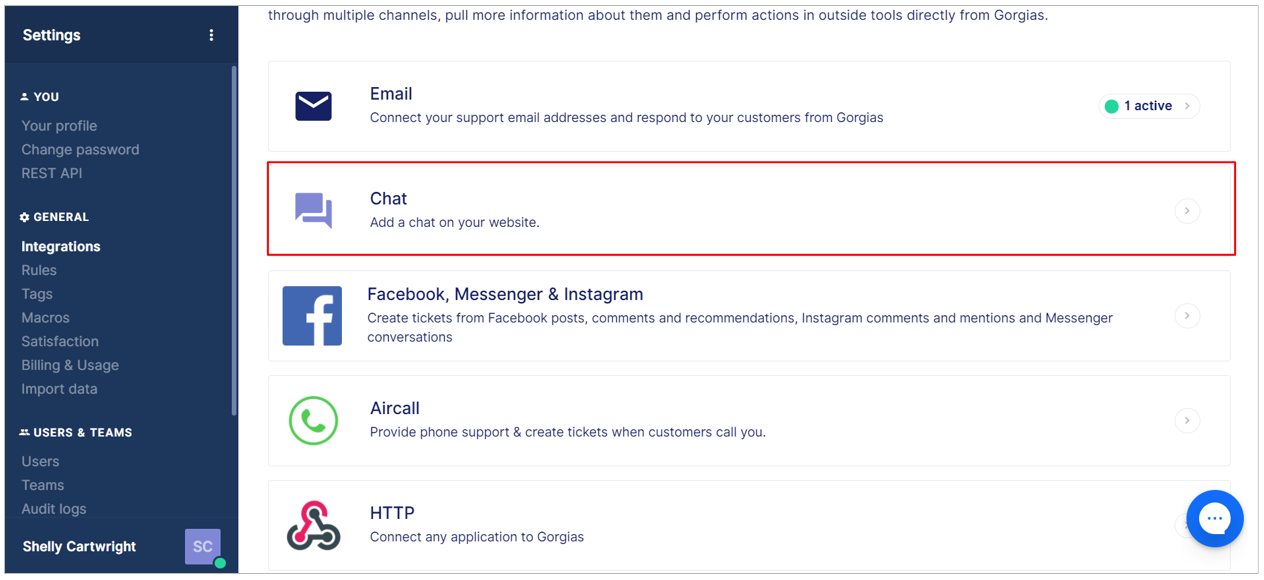Open Change password page
Image resolution: width=1264 pixels, height=580 pixels.
pyautogui.click(x=80, y=149)
